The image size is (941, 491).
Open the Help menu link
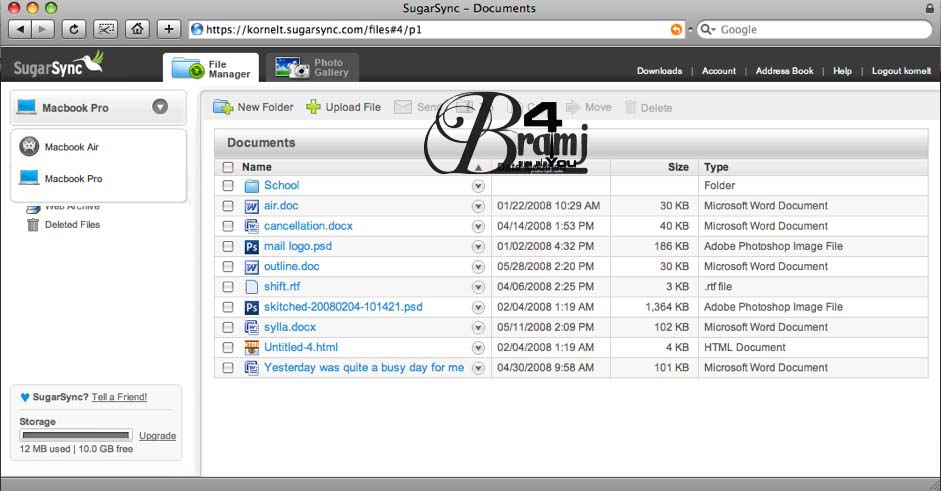point(842,71)
